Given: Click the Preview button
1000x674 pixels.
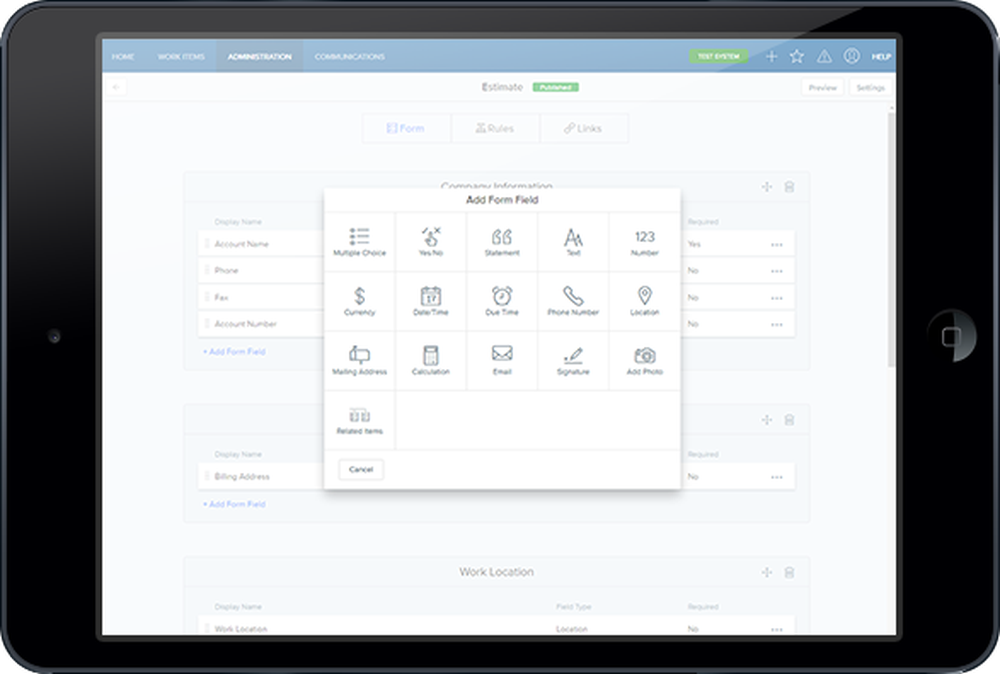Looking at the screenshot, I should point(822,87).
